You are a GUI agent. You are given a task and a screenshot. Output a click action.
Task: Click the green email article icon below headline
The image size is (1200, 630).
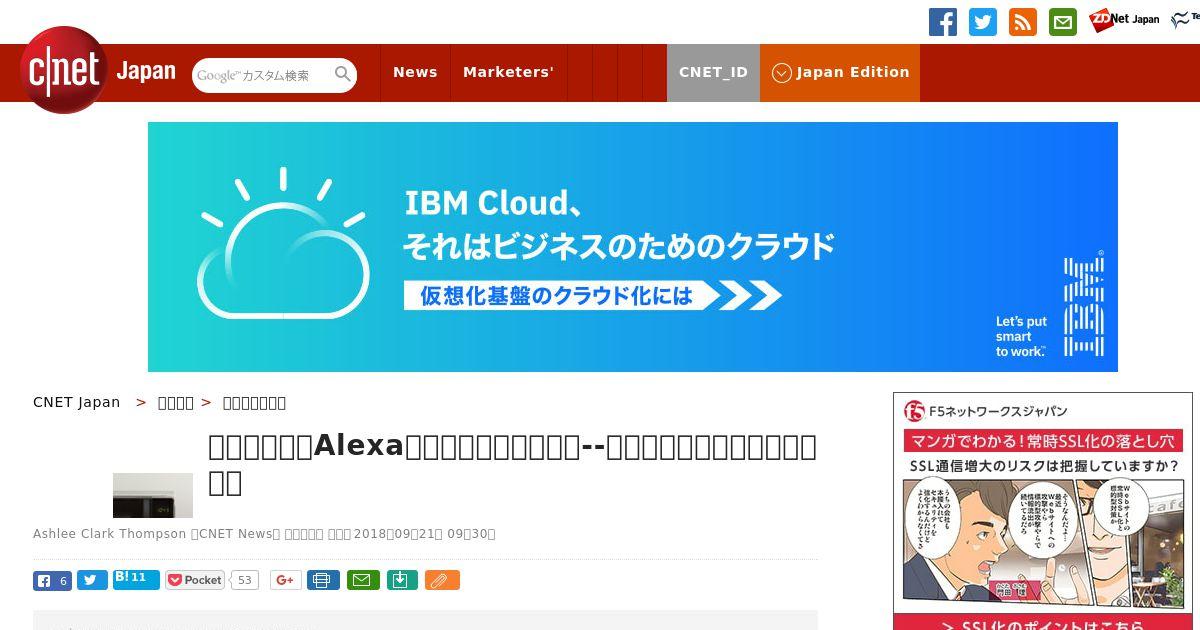coord(363,580)
